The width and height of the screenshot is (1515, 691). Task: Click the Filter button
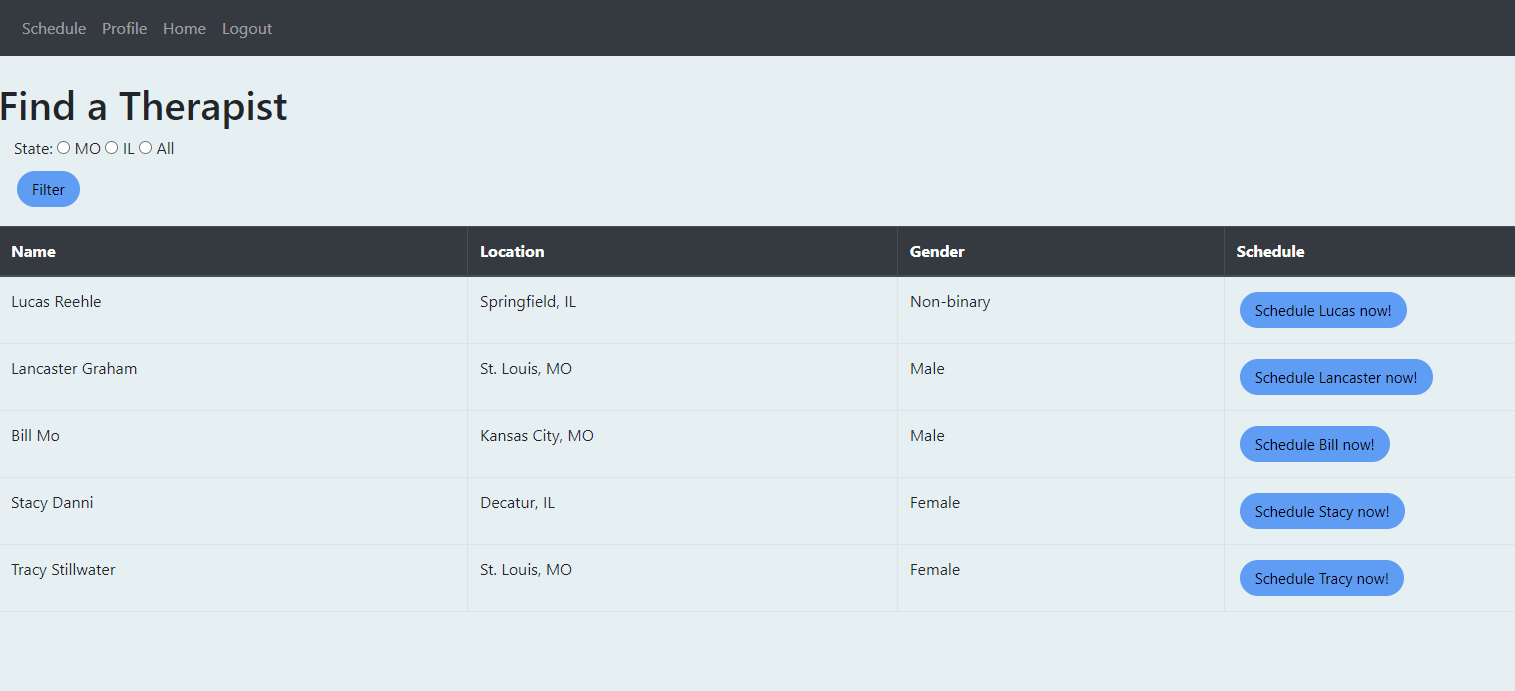click(48, 189)
